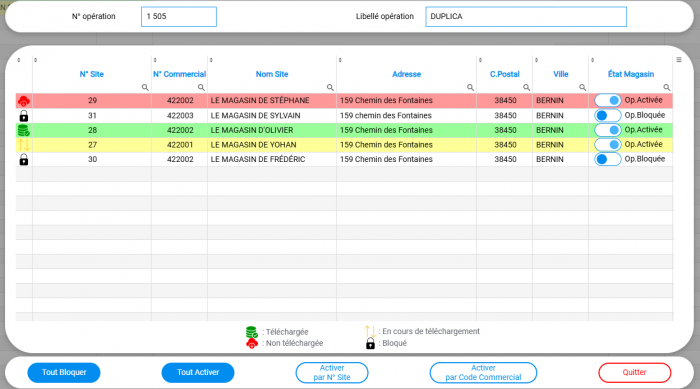Sort by the Ville column header
Image resolution: width=700 pixels, height=389 pixels.
point(561,74)
